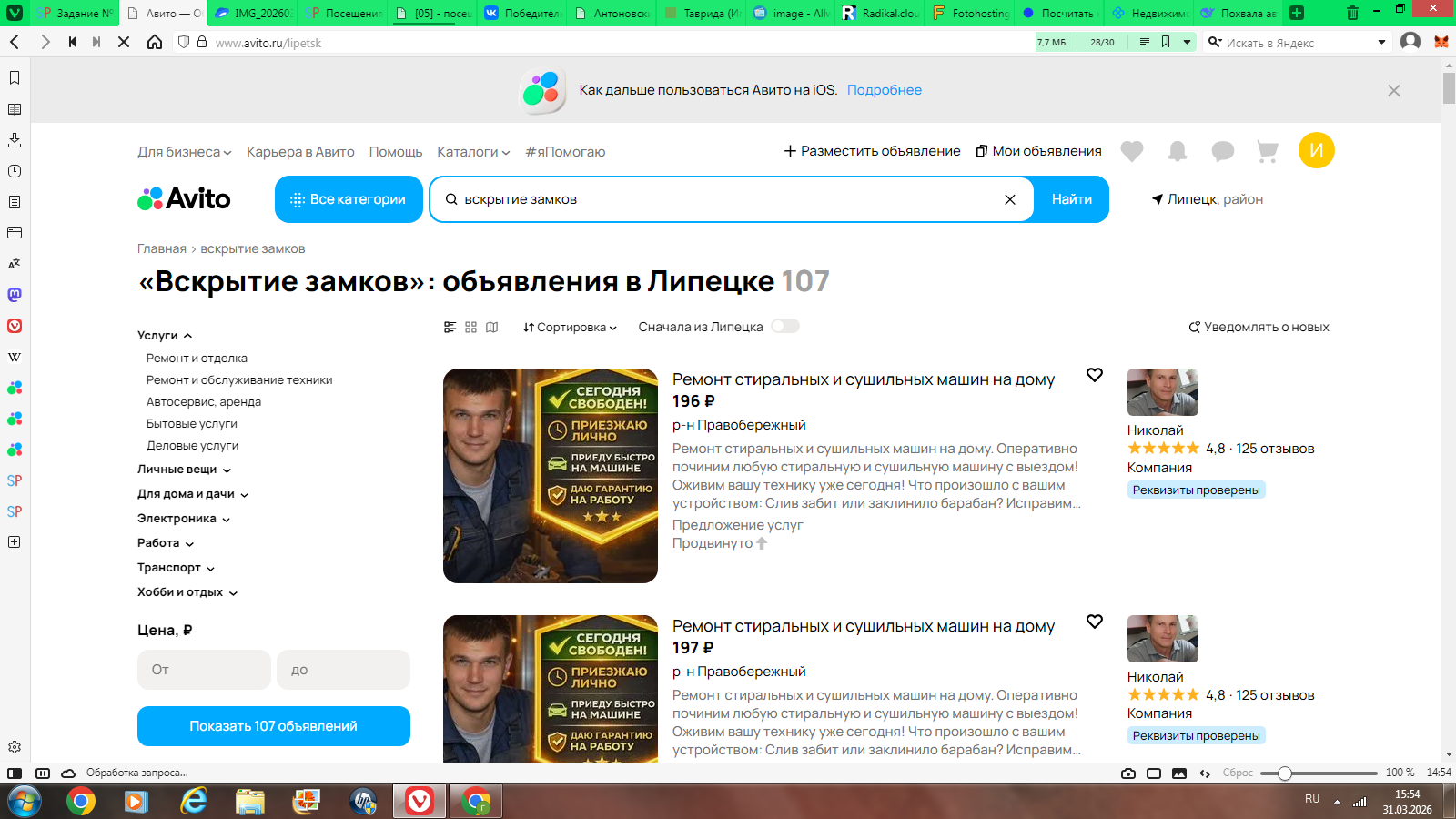Open a new browser tab
Viewport: 1456px width, 819px height.
pos(1297,13)
